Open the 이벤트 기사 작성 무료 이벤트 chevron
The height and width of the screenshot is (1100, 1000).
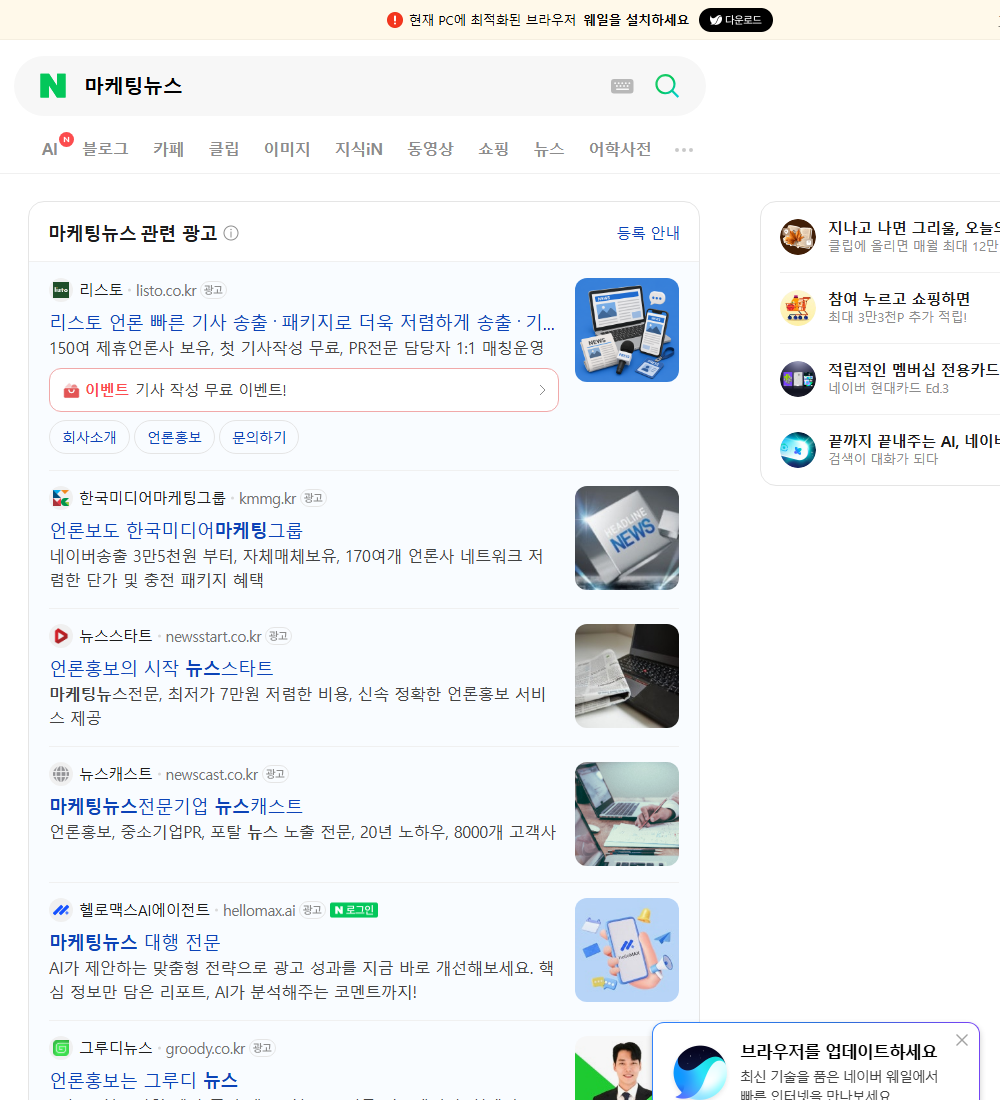(x=542, y=390)
